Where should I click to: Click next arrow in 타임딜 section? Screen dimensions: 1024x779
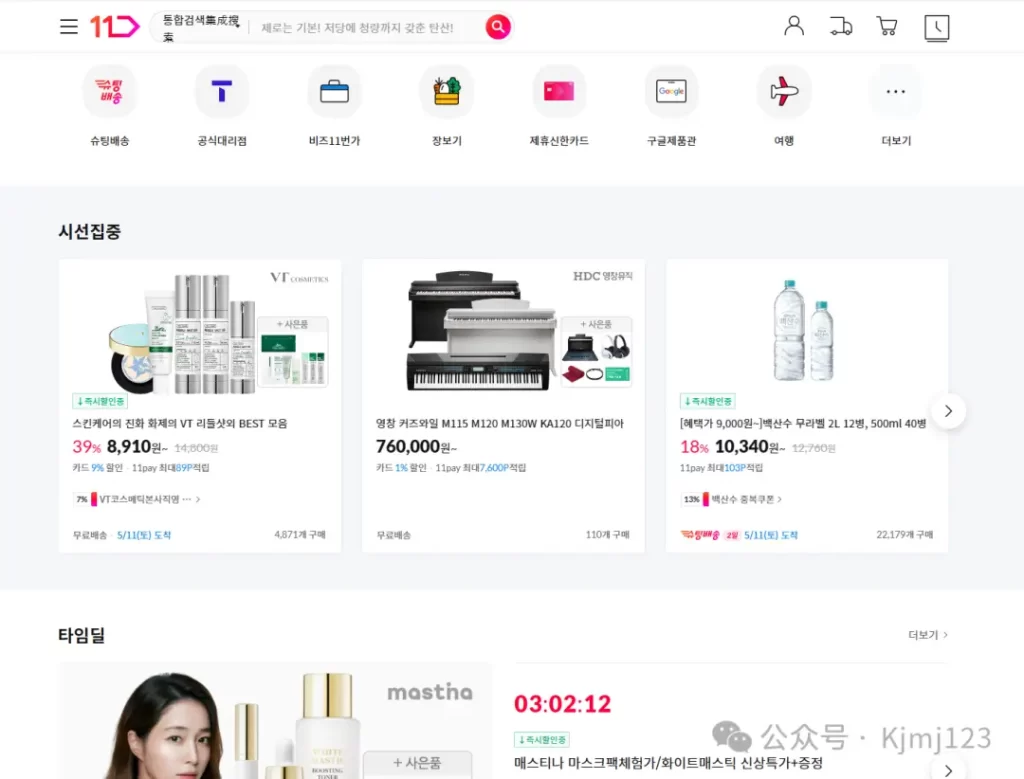coord(948,771)
